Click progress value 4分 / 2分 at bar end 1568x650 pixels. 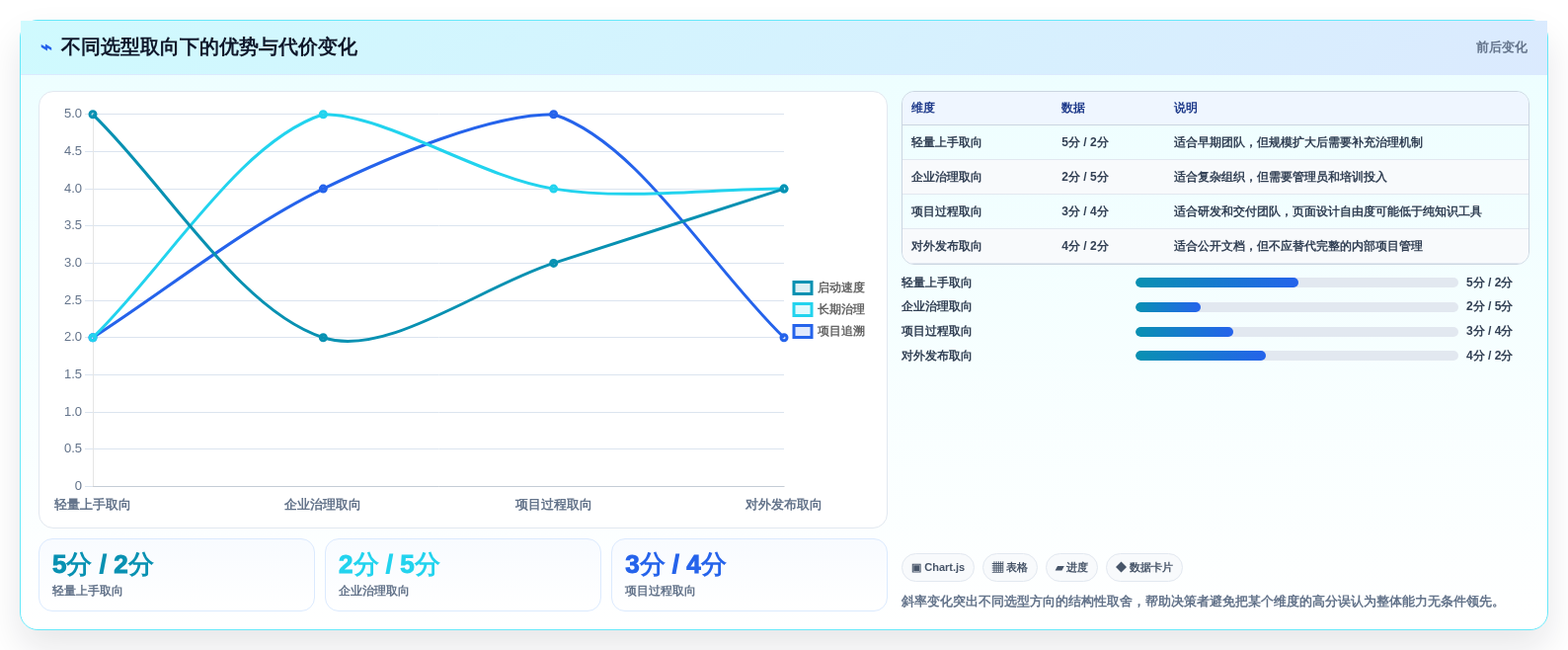pos(1489,356)
